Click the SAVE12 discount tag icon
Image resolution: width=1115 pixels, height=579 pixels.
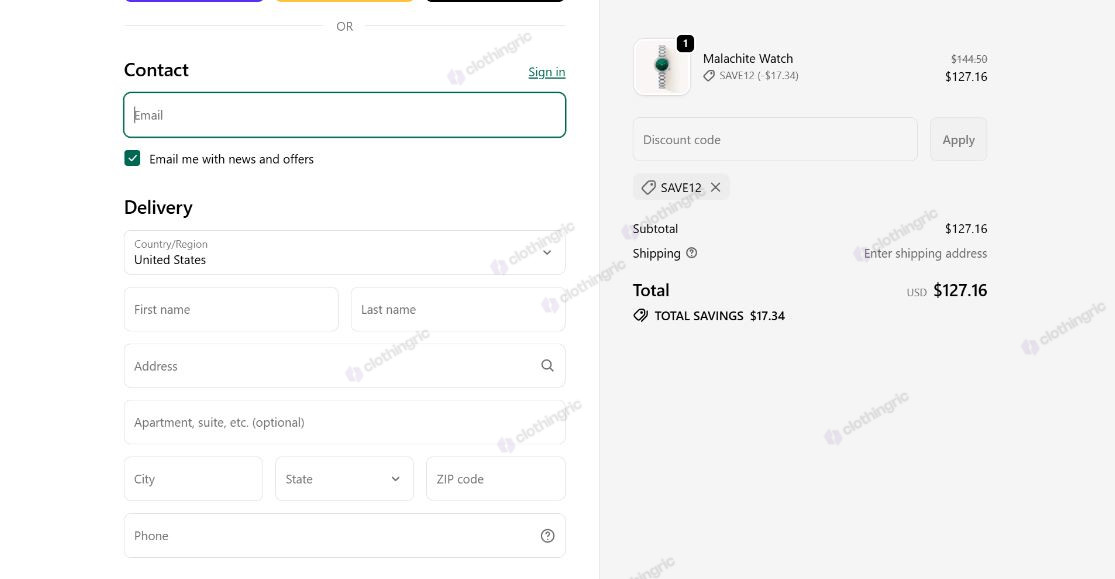coord(649,187)
